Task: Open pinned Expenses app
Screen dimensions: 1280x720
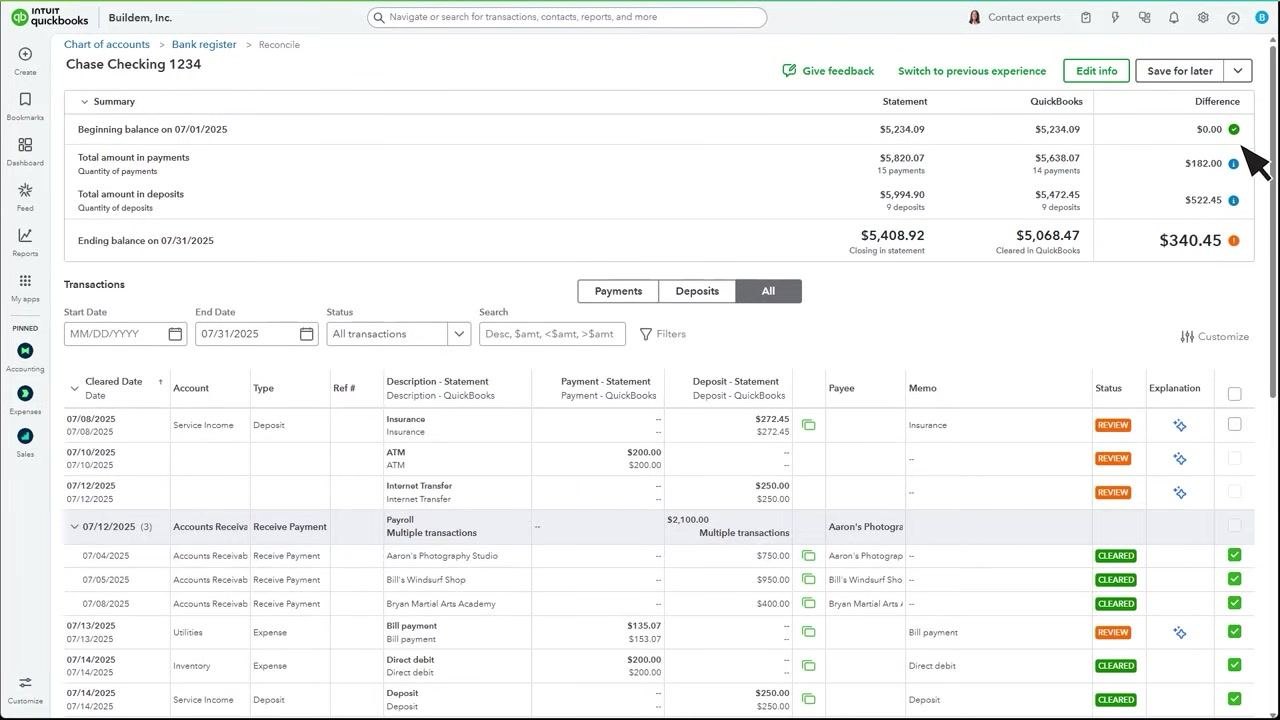Action: click(x=25, y=399)
